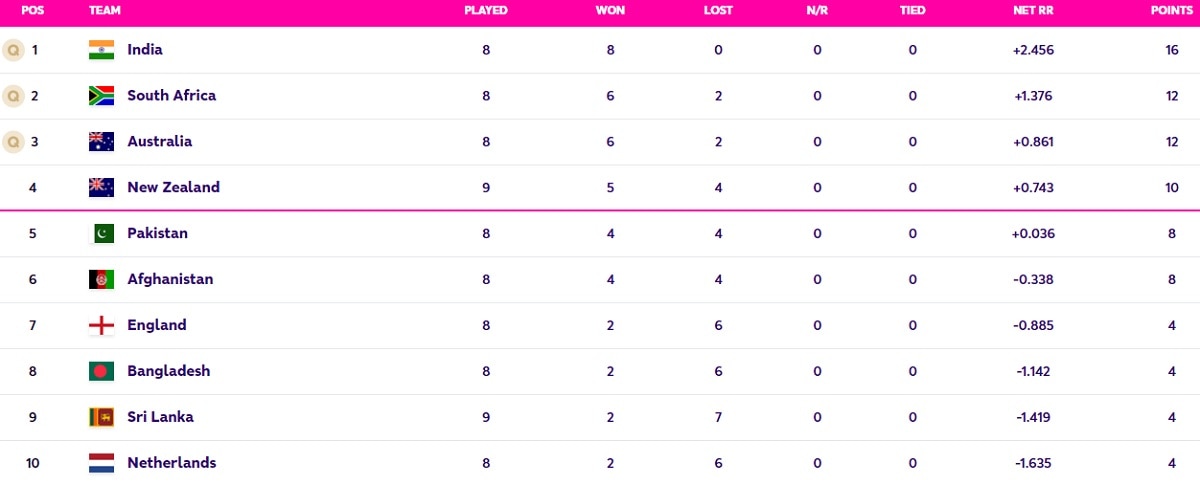Click the New Zealand flag icon

(101, 187)
